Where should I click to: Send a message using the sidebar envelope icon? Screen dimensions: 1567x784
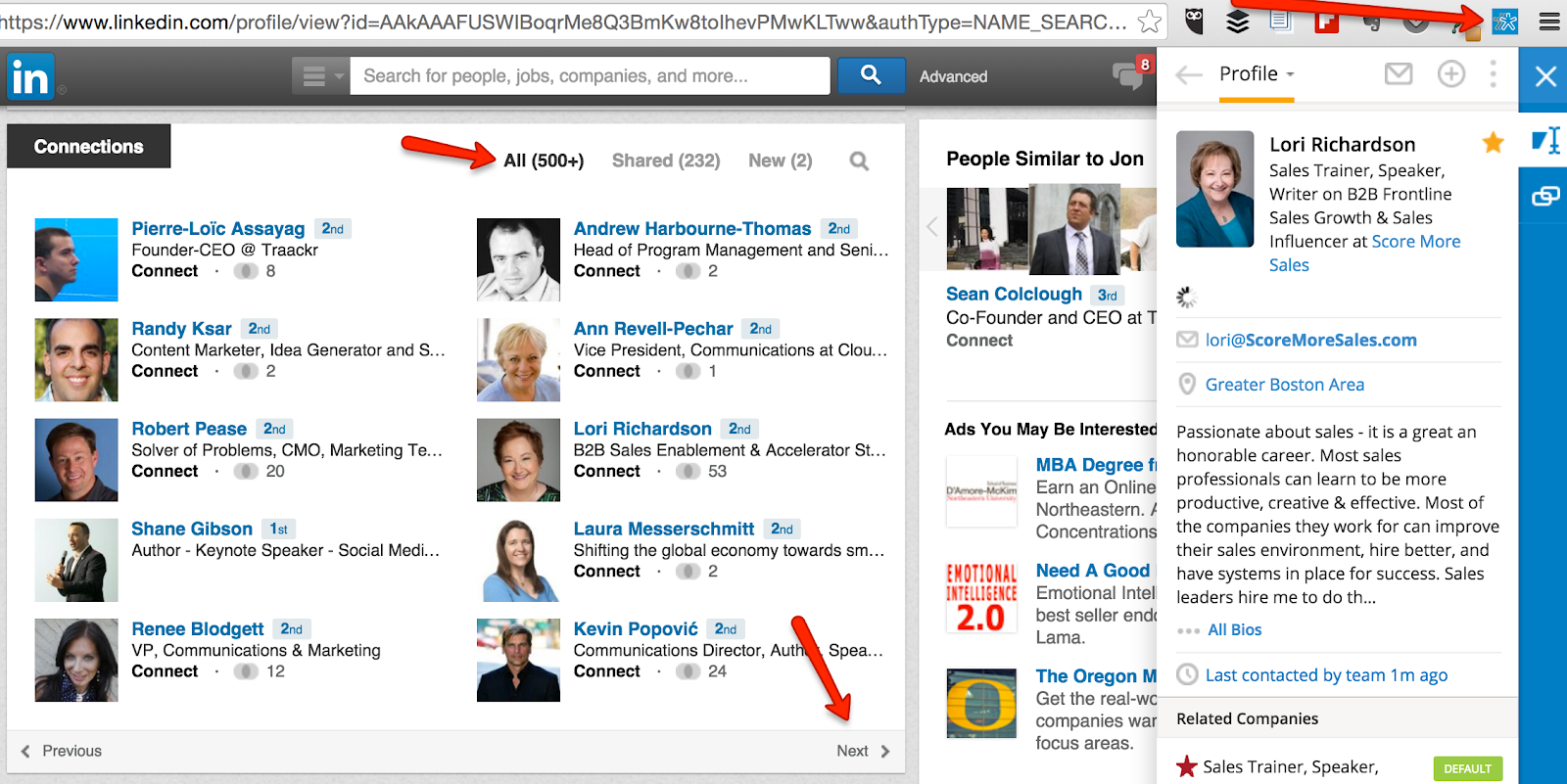pos(1399,73)
